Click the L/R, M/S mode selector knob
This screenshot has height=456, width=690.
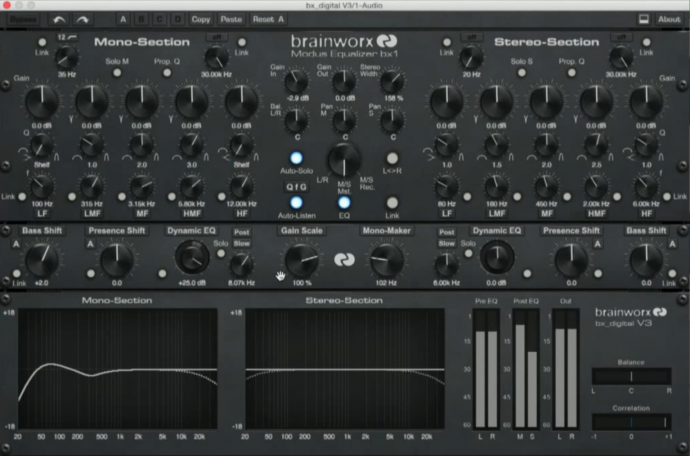[344, 160]
